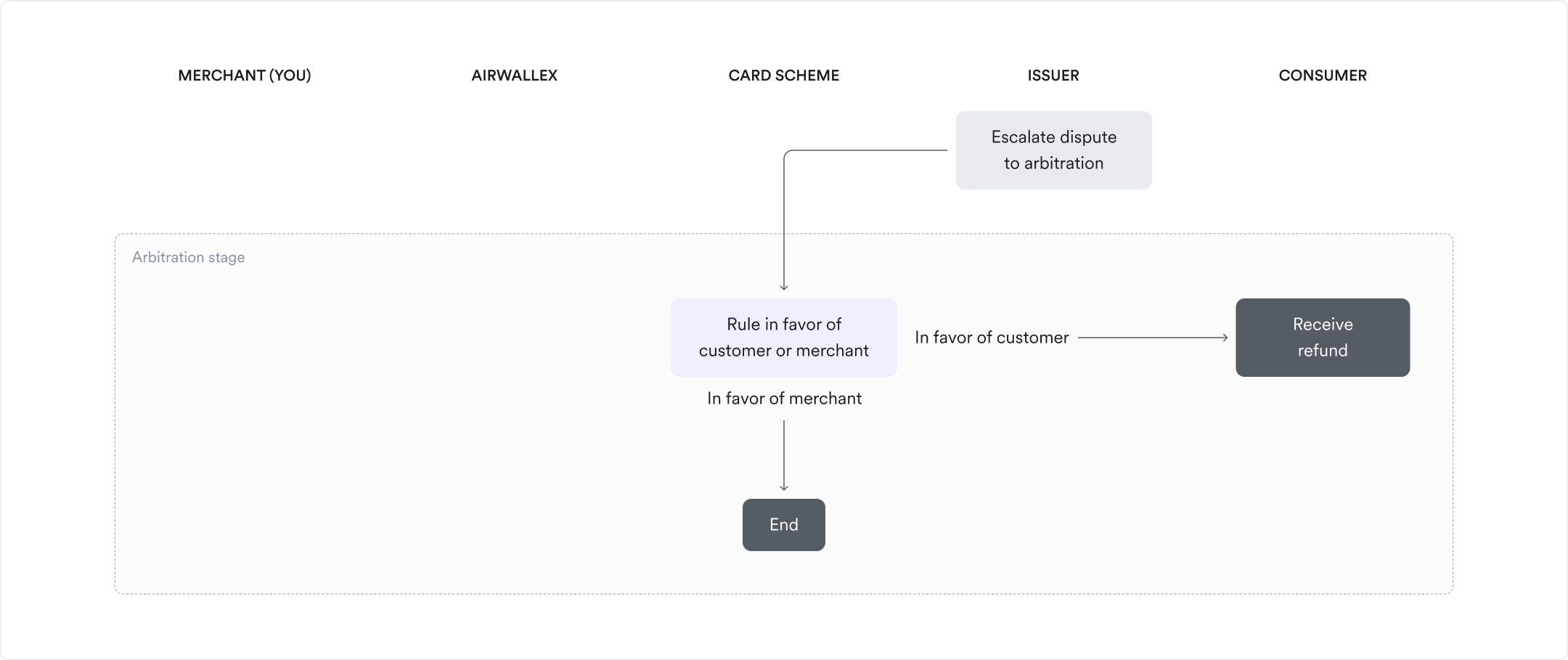
Task: Click the 'Rule in favor of customer or merchant' node
Action: (783, 337)
